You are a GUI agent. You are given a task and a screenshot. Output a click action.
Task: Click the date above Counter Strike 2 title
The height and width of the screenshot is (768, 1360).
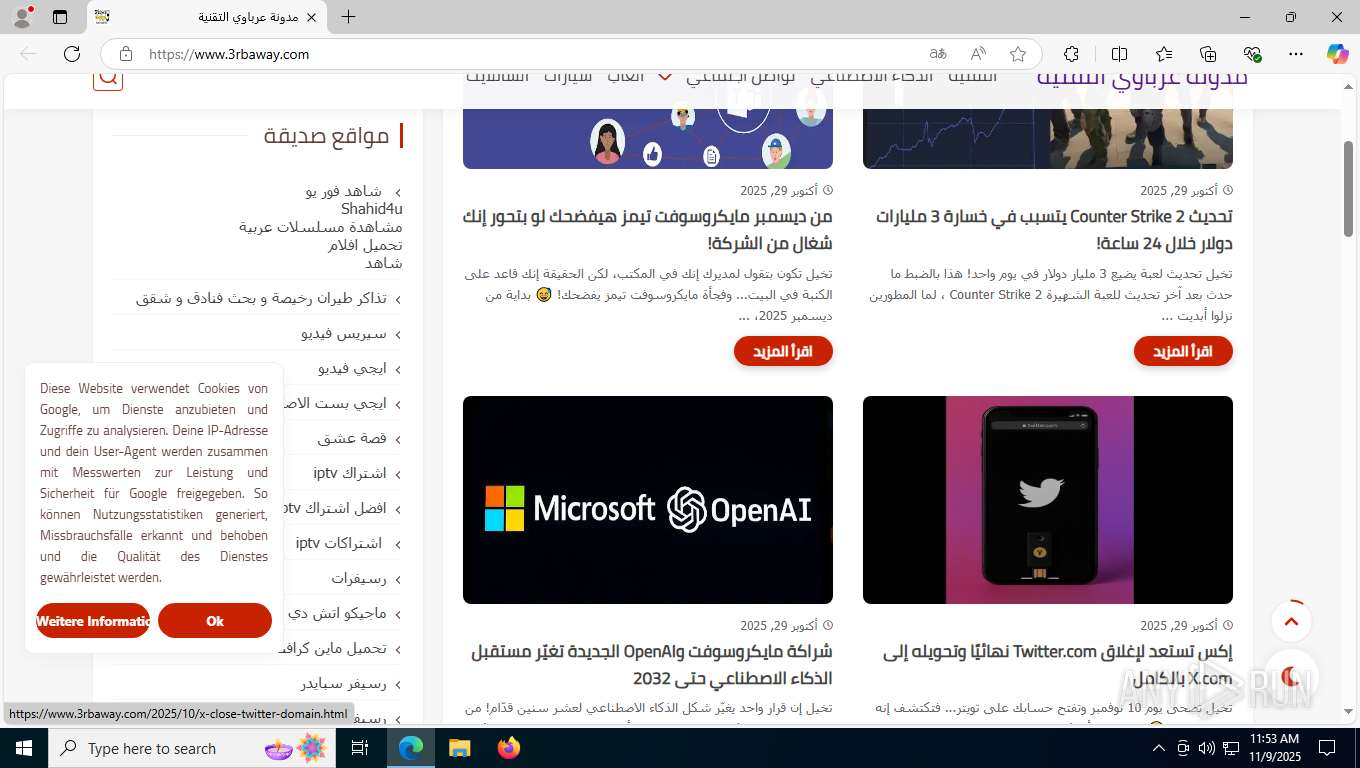pos(1179,190)
